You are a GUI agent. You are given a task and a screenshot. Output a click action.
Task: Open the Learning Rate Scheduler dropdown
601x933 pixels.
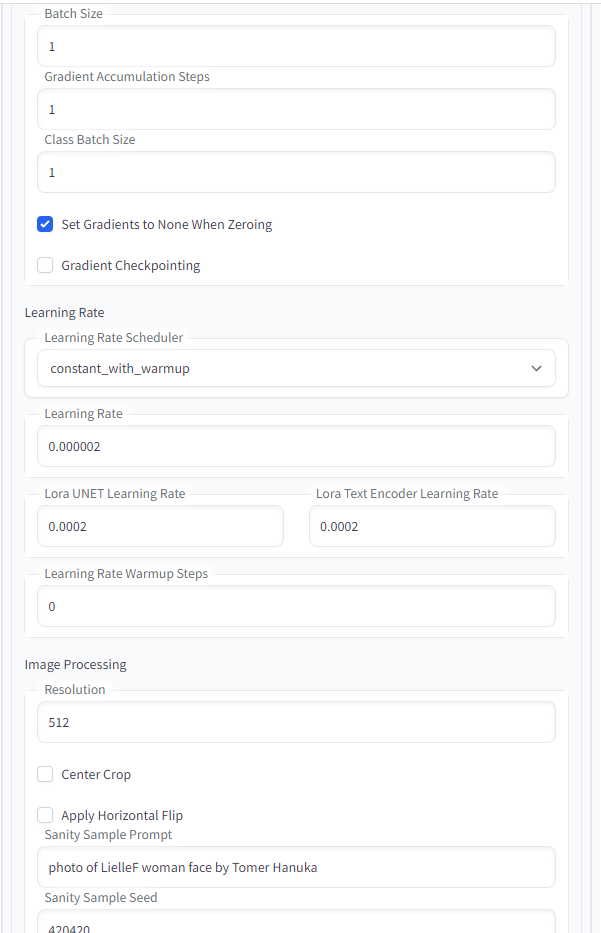coord(296,368)
